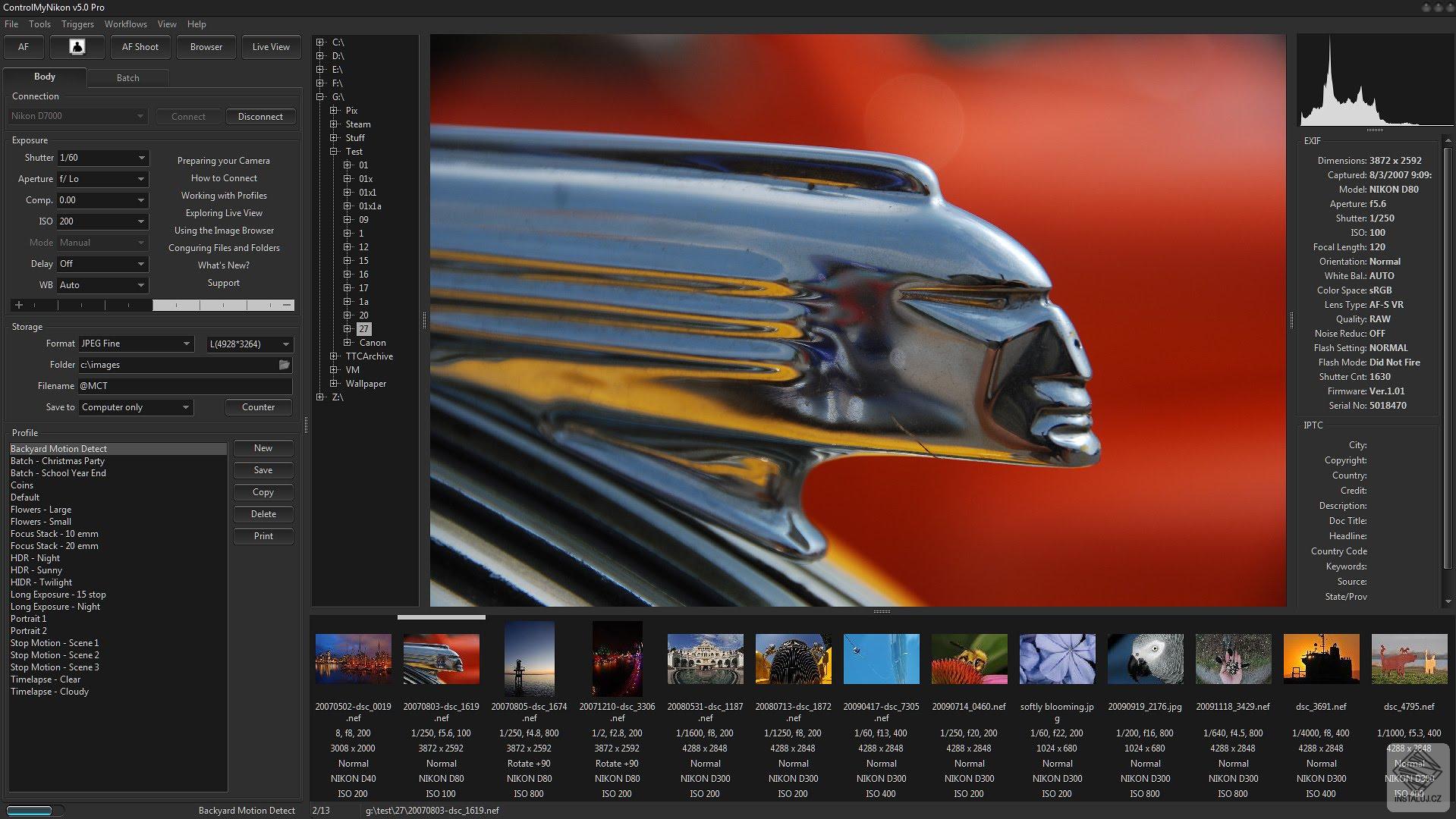Collapse the G:\ drive node
Screen dimensions: 1456x819
(320, 97)
